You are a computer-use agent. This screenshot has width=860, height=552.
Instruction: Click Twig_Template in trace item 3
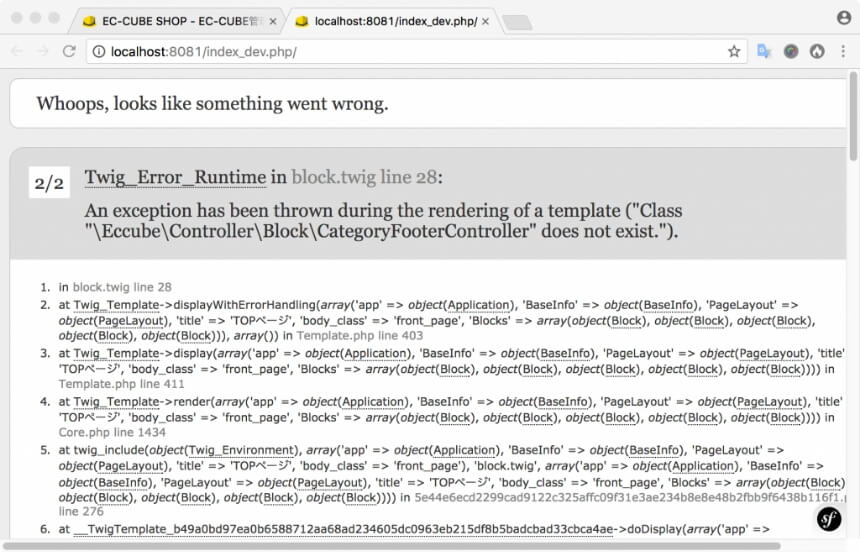click(117, 353)
